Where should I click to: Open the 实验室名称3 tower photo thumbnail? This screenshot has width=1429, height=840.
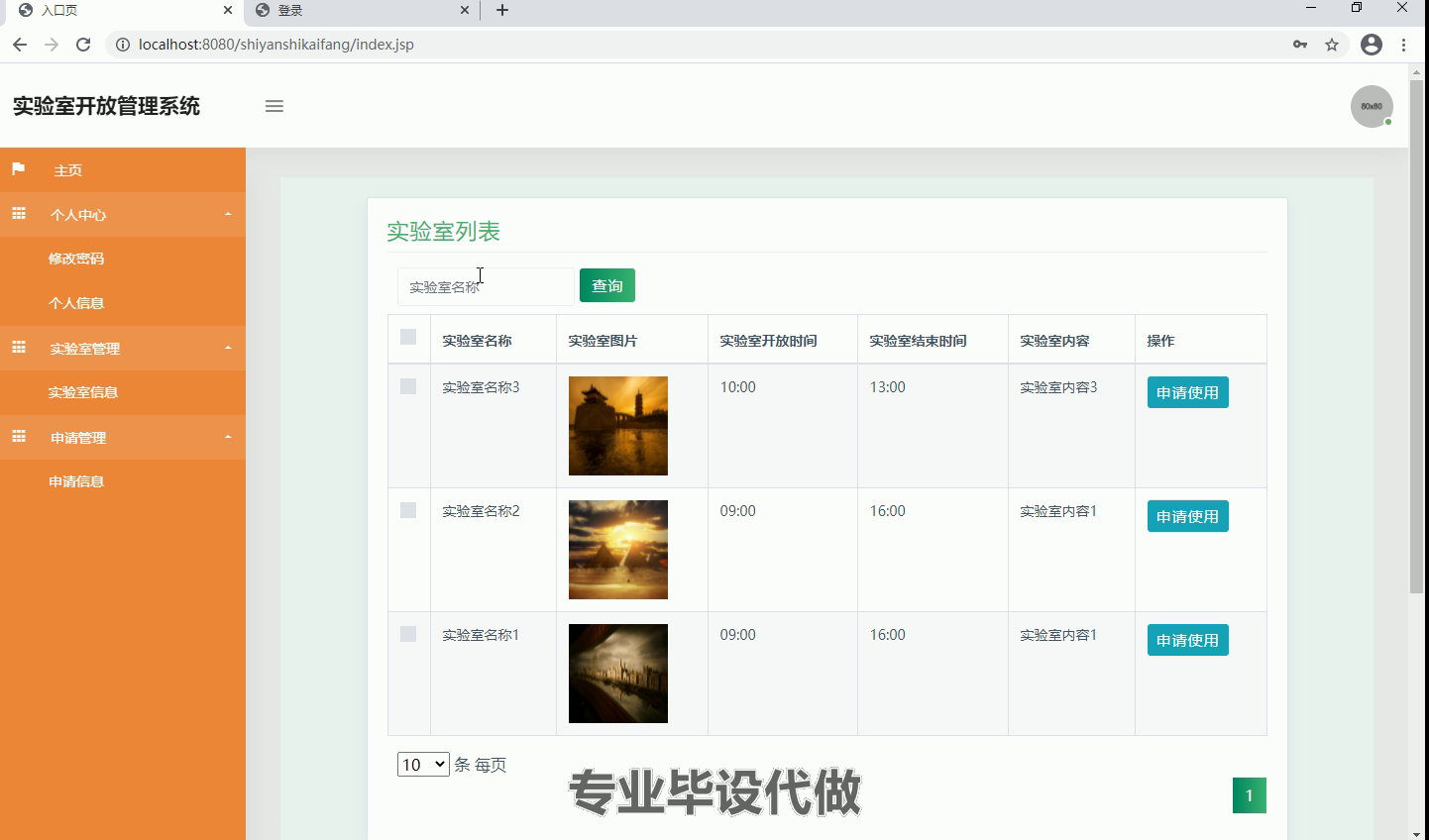(x=618, y=426)
